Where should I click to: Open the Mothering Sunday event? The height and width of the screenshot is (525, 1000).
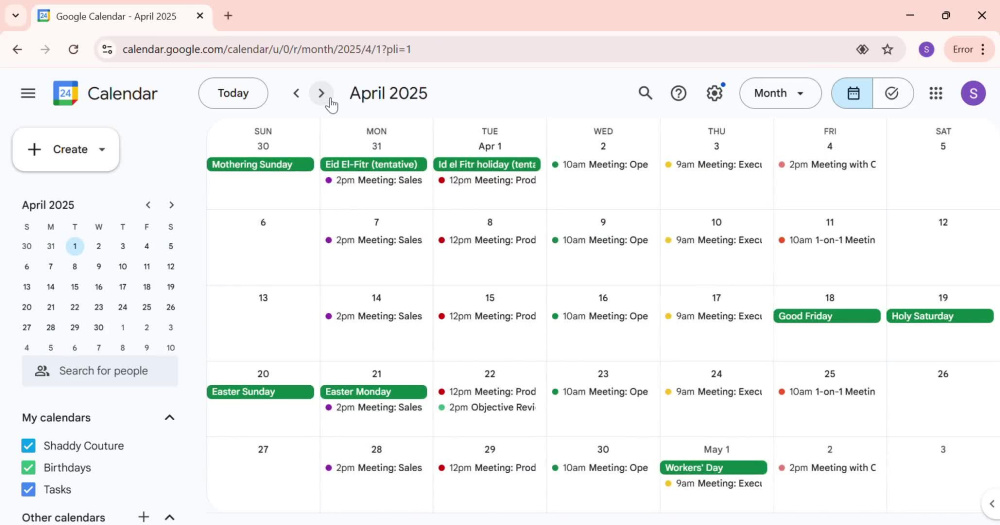click(260, 165)
